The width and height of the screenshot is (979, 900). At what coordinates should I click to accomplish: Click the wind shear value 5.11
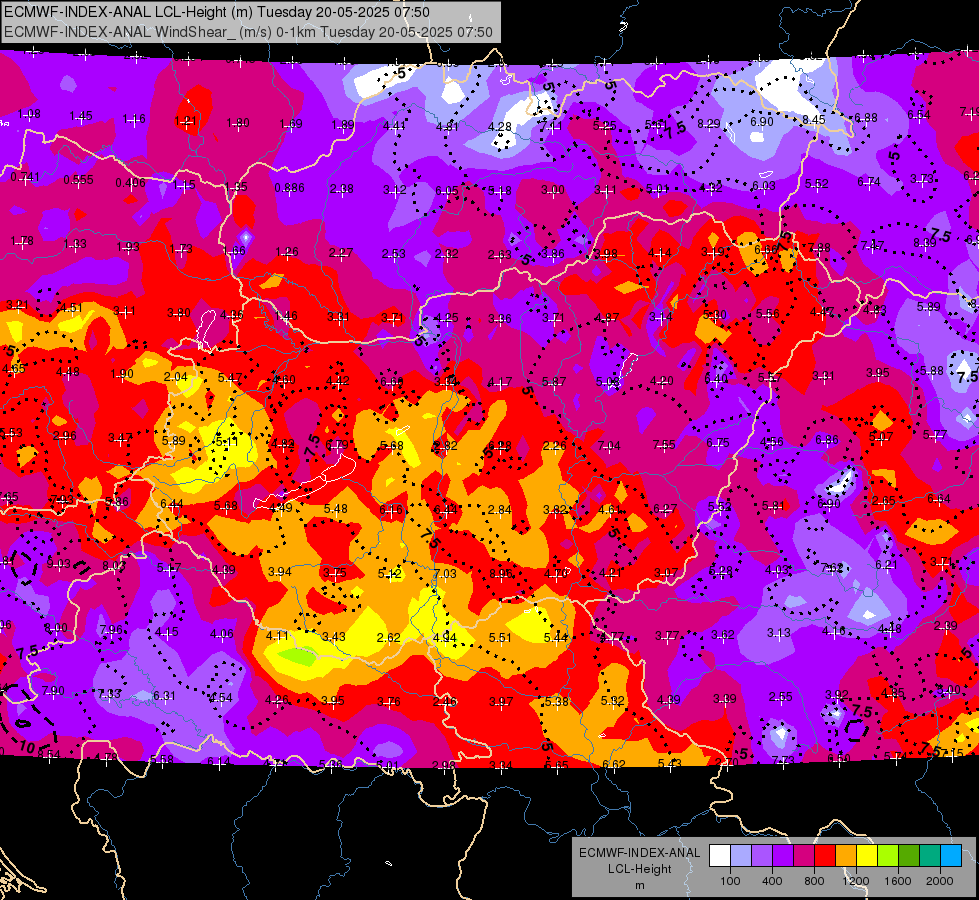[227, 442]
